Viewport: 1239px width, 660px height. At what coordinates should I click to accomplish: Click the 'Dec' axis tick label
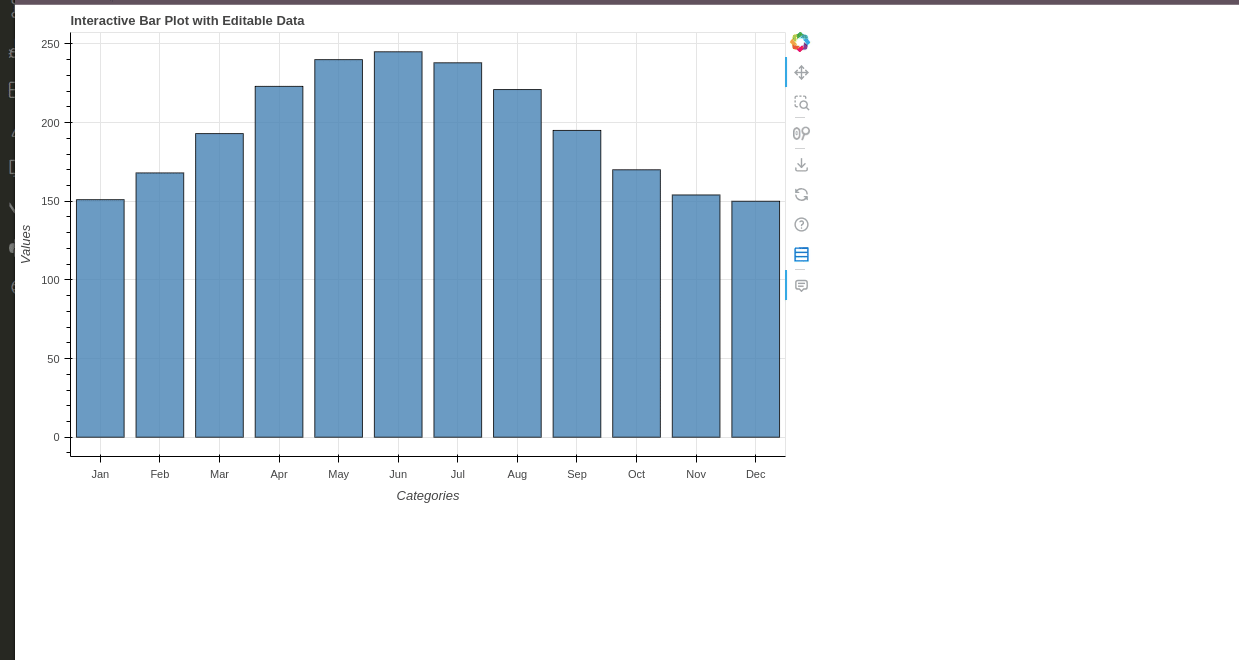coord(755,474)
